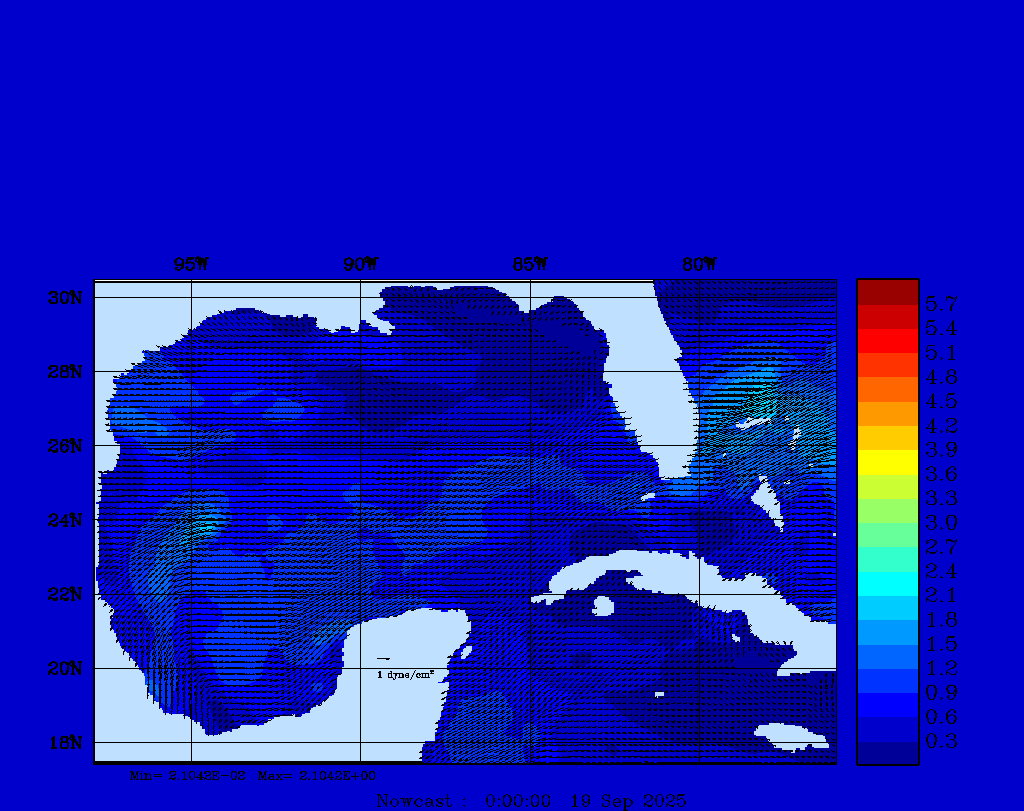
Task: Click the Min/Max values text below map
Action: 254,775
